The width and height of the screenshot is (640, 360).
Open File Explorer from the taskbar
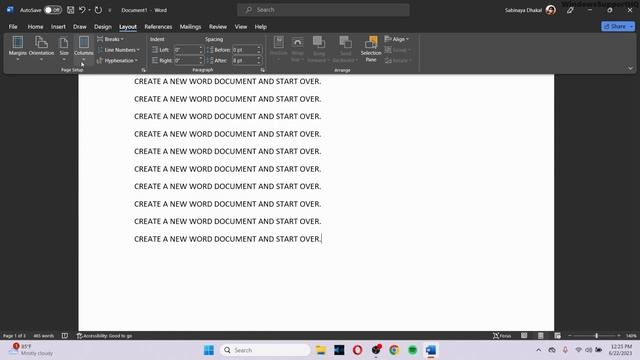point(321,350)
